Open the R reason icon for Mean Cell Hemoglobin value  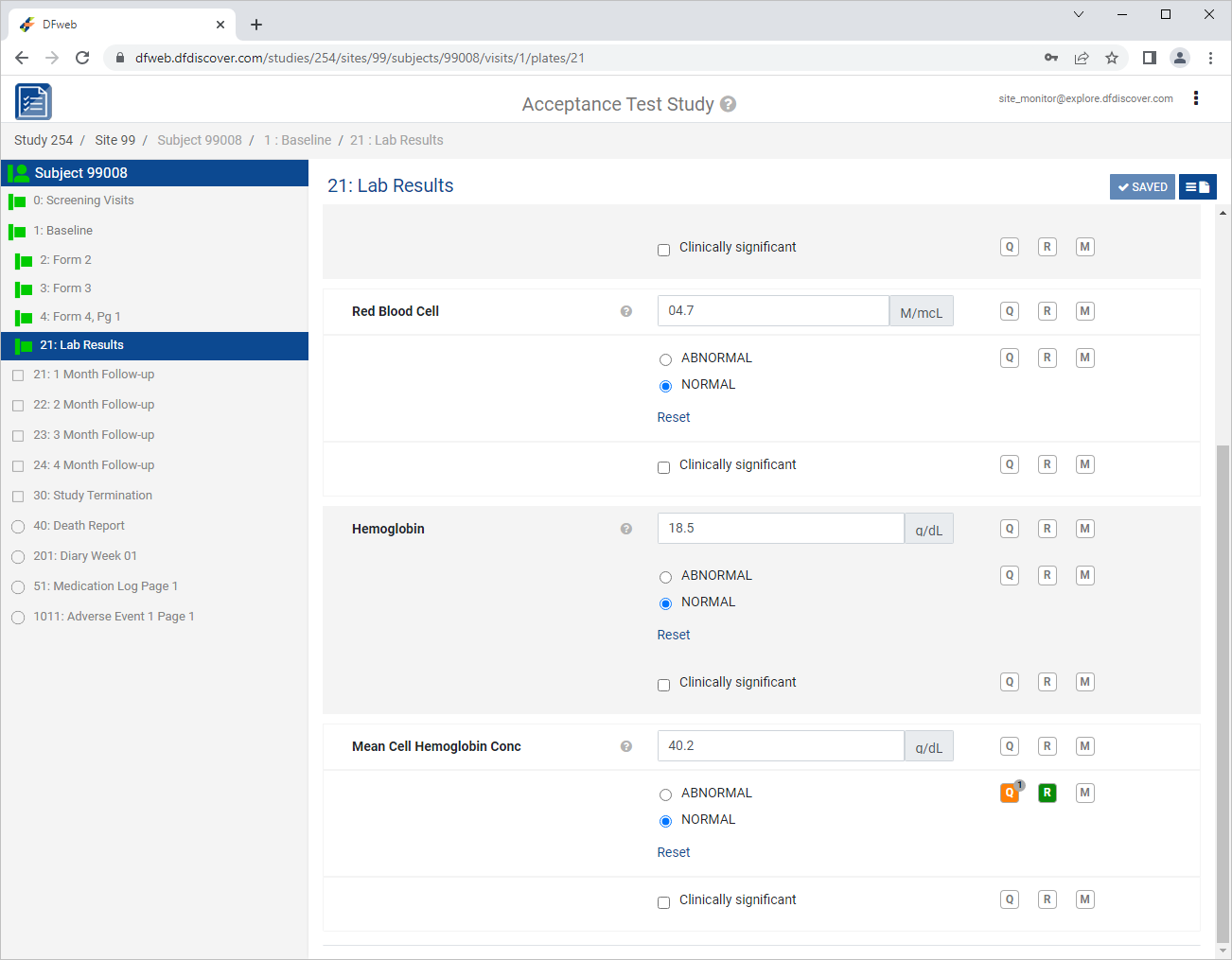pyautogui.click(x=1047, y=746)
